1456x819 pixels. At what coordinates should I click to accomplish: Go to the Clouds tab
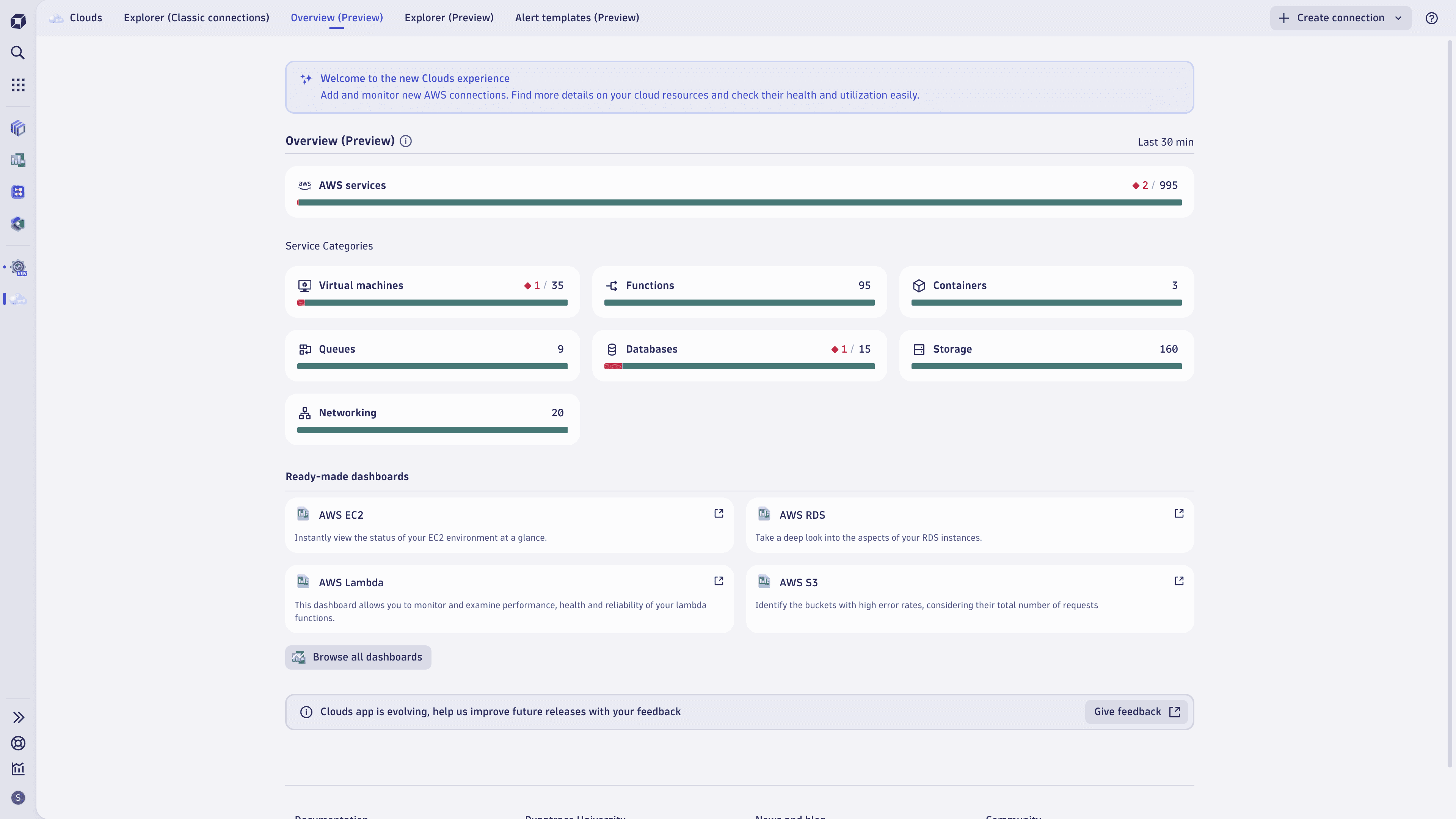click(76, 18)
